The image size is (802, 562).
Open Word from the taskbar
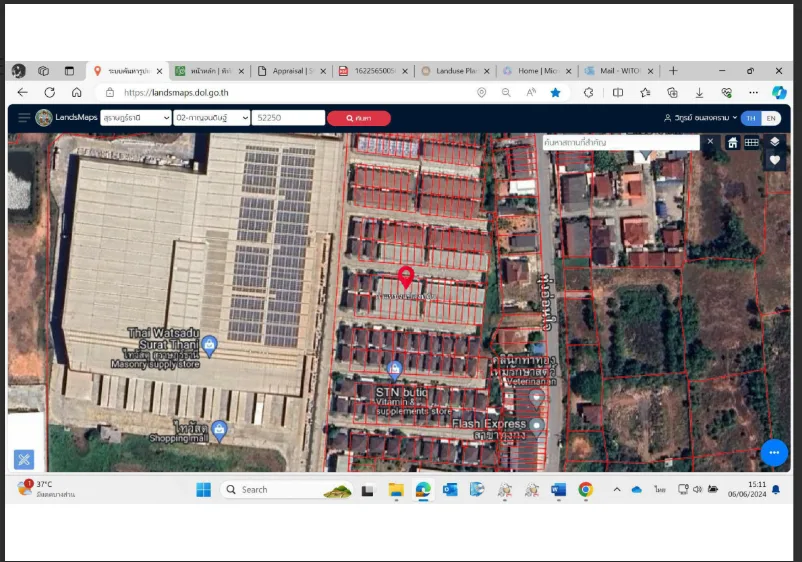pos(559,490)
